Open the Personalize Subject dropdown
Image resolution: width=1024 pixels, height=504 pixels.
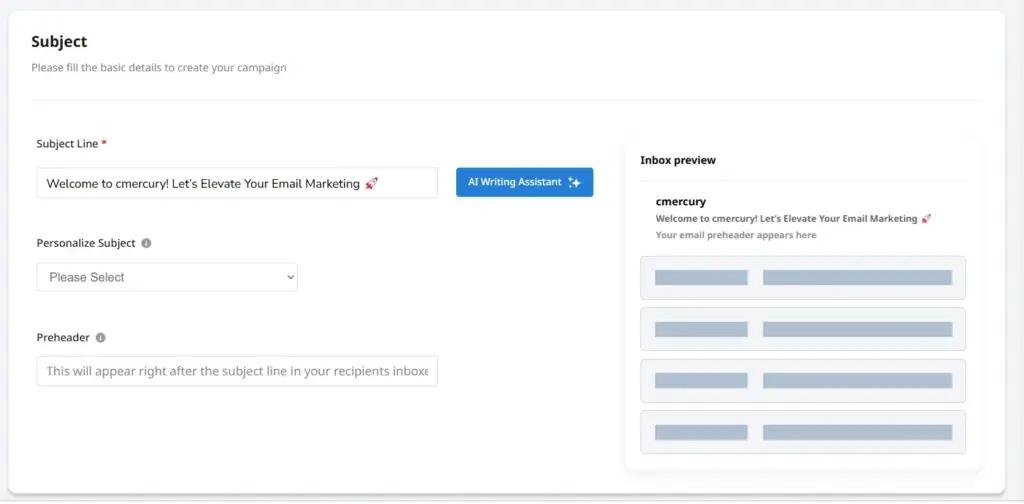(167, 277)
